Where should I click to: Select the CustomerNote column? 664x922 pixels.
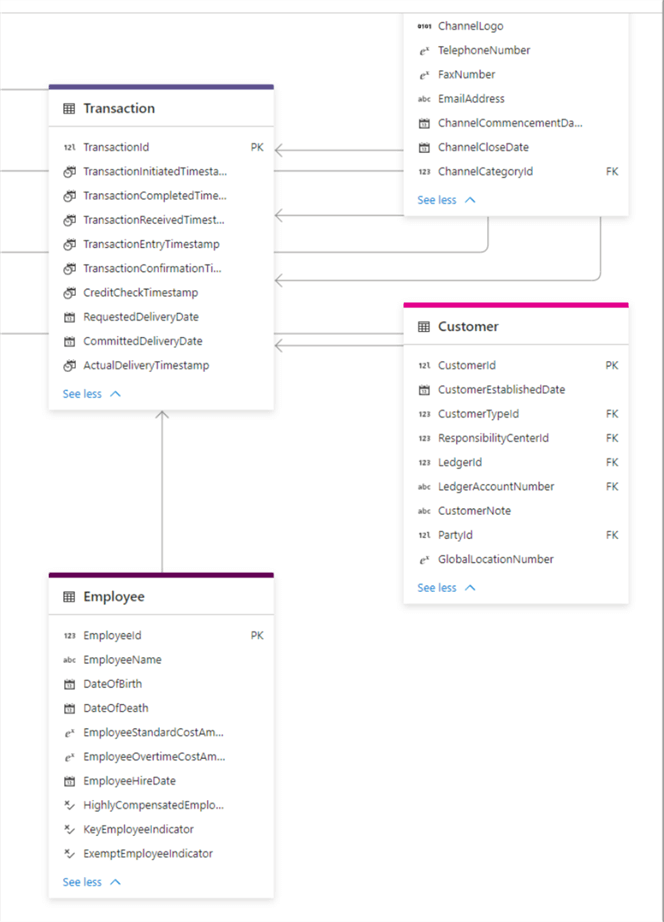click(516, 511)
